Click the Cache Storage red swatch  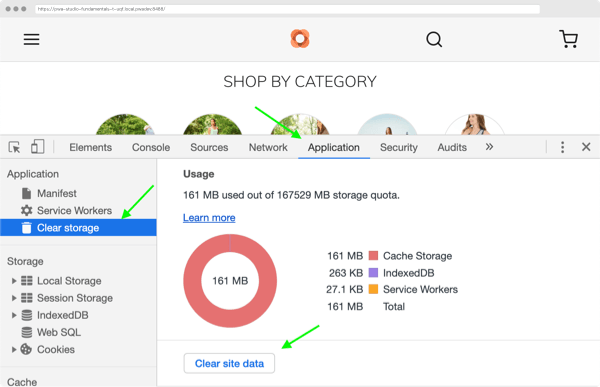pyautogui.click(x=373, y=256)
